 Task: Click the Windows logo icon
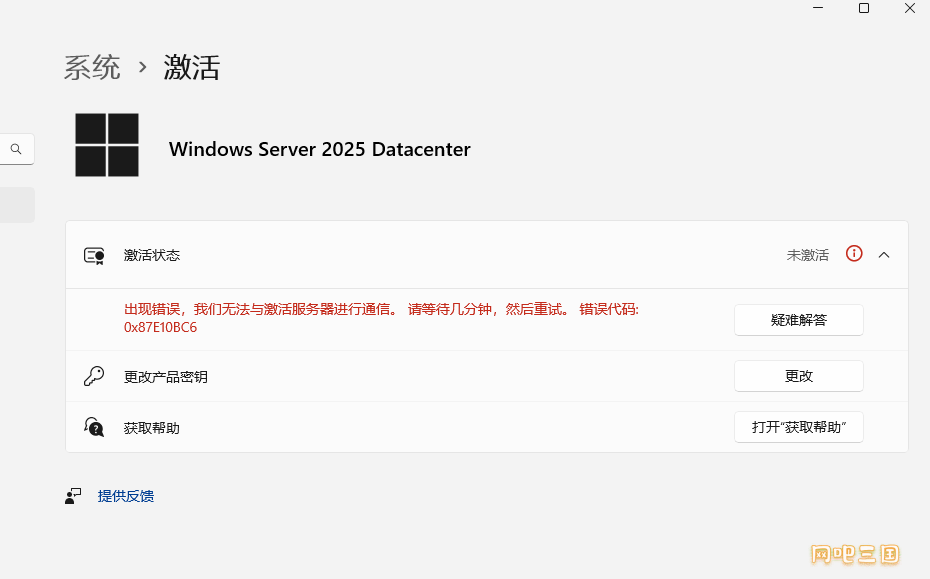click(107, 145)
